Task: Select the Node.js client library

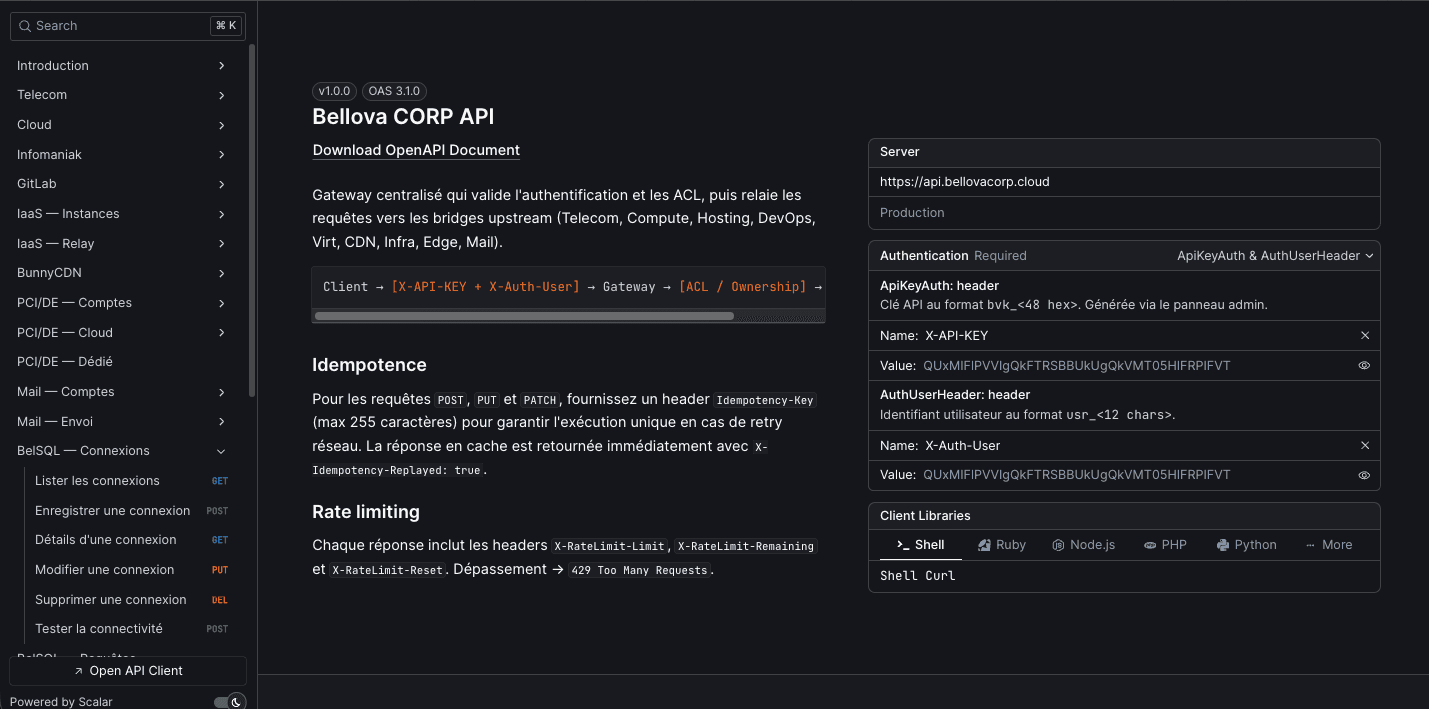Action: [x=1084, y=544]
